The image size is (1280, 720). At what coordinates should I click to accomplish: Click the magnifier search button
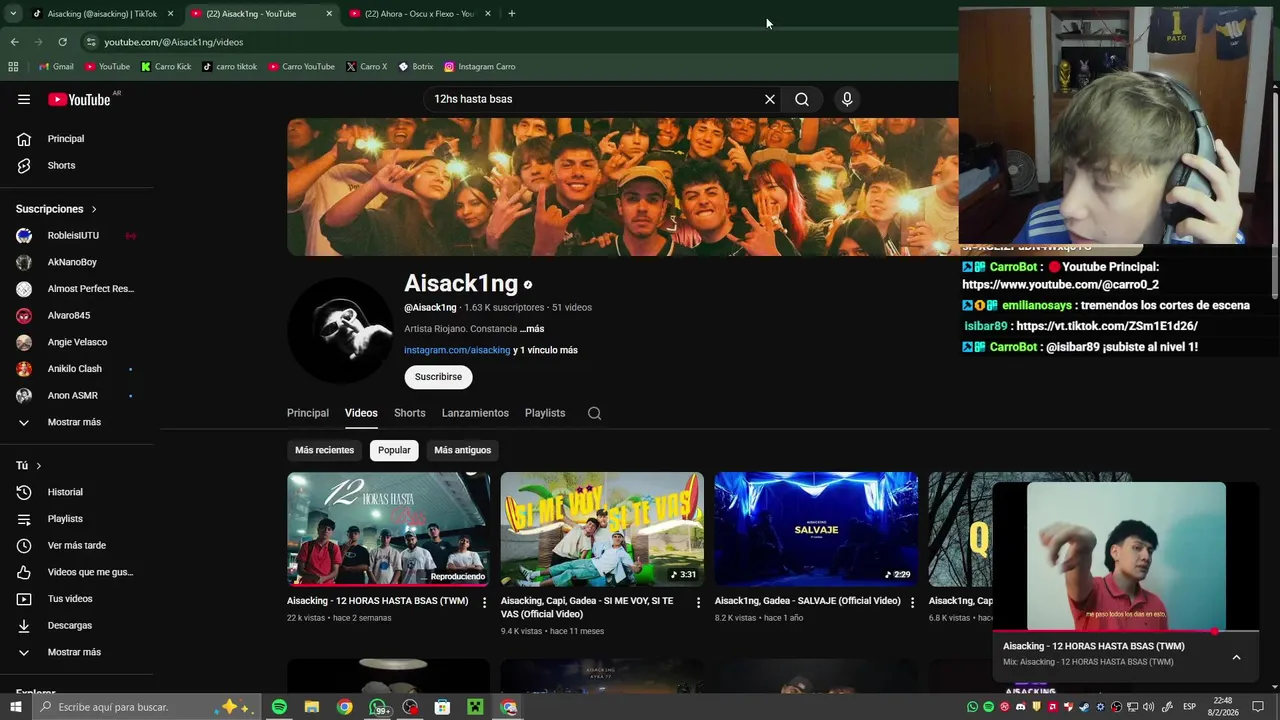click(x=802, y=99)
